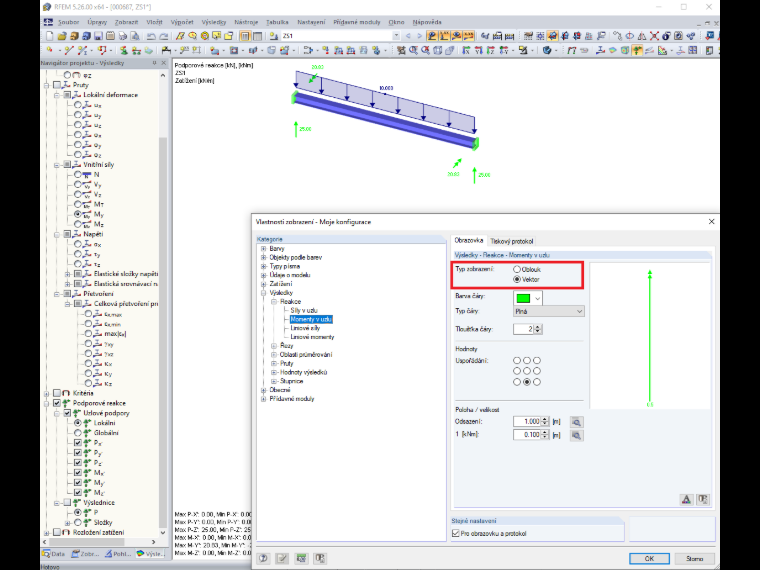Image resolution: width=760 pixels, height=570 pixels.
Task: Click the OK button
Action: tap(649, 558)
